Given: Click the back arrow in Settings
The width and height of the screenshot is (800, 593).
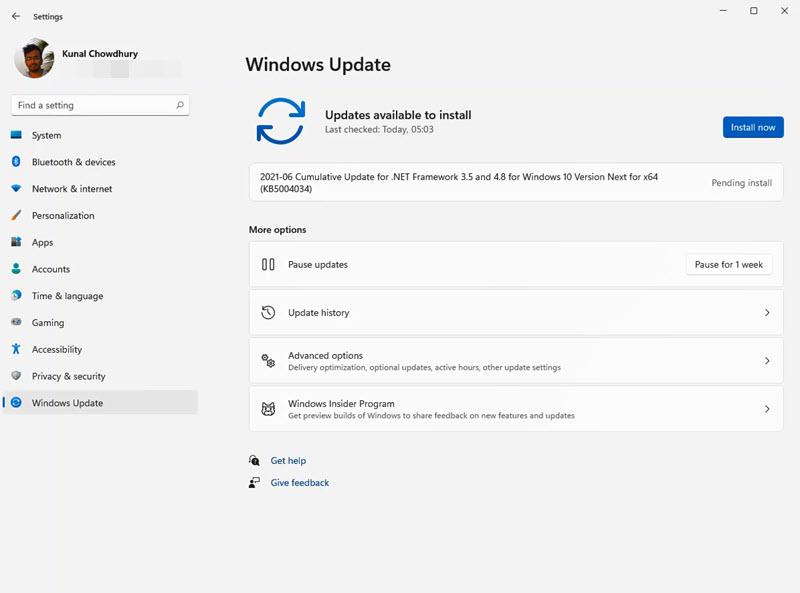Looking at the screenshot, I should point(16,16).
